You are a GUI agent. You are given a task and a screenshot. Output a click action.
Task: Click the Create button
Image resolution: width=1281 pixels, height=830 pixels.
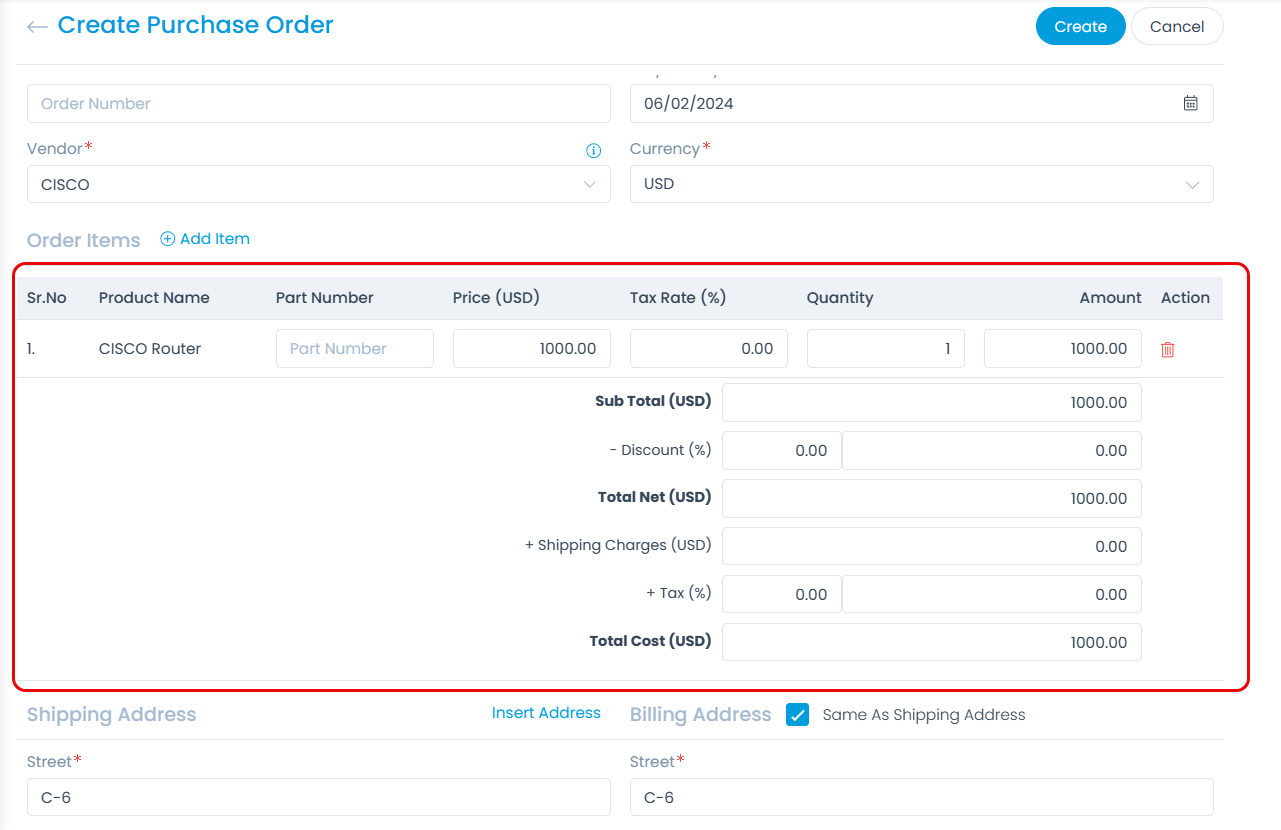tap(1080, 26)
